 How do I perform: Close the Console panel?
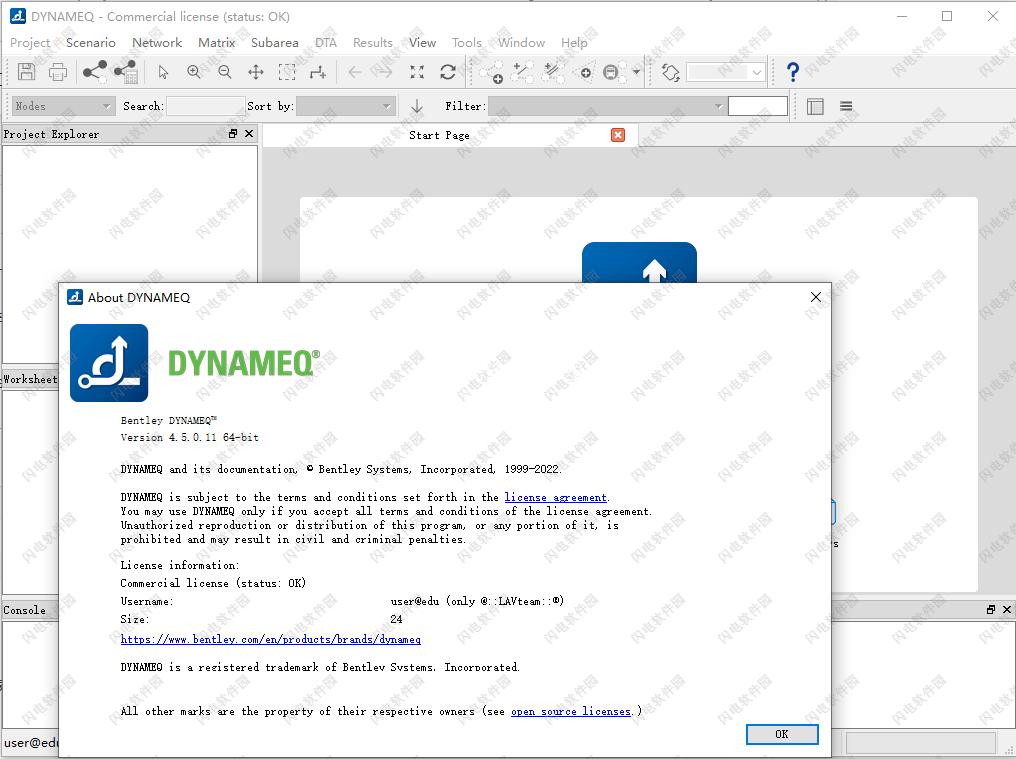click(1006, 609)
